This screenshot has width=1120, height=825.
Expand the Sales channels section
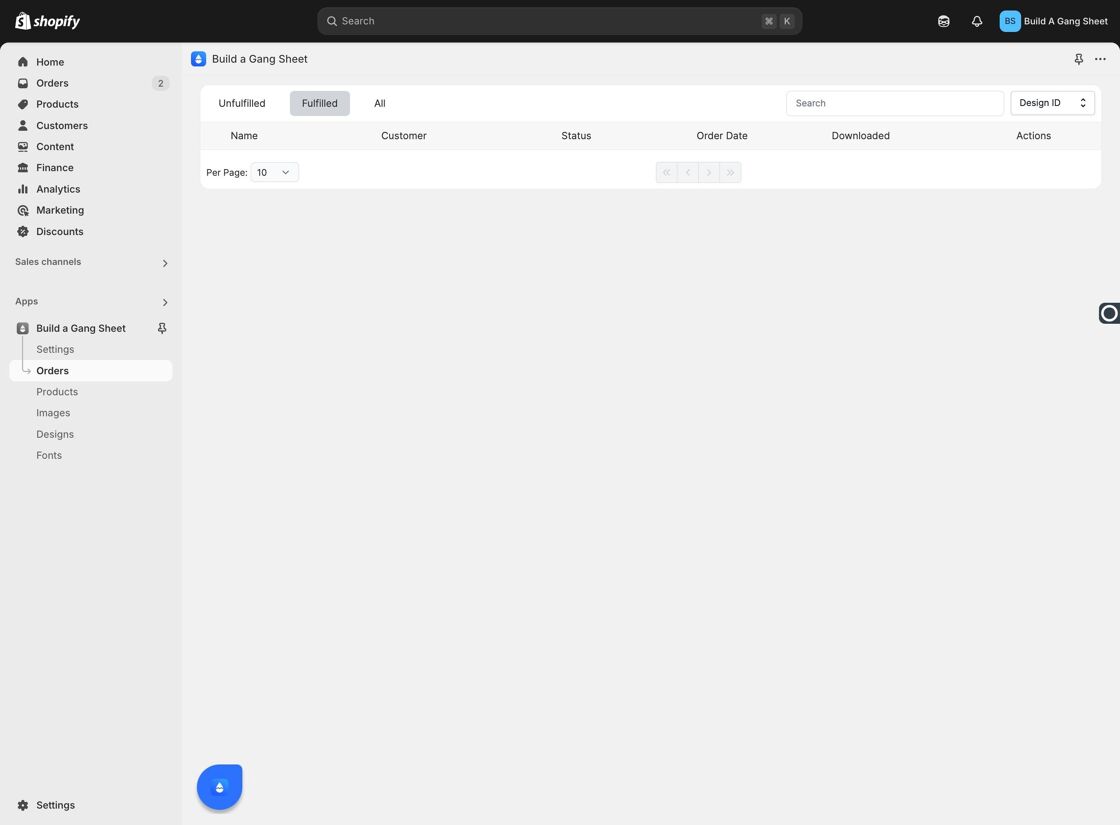(165, 263)
